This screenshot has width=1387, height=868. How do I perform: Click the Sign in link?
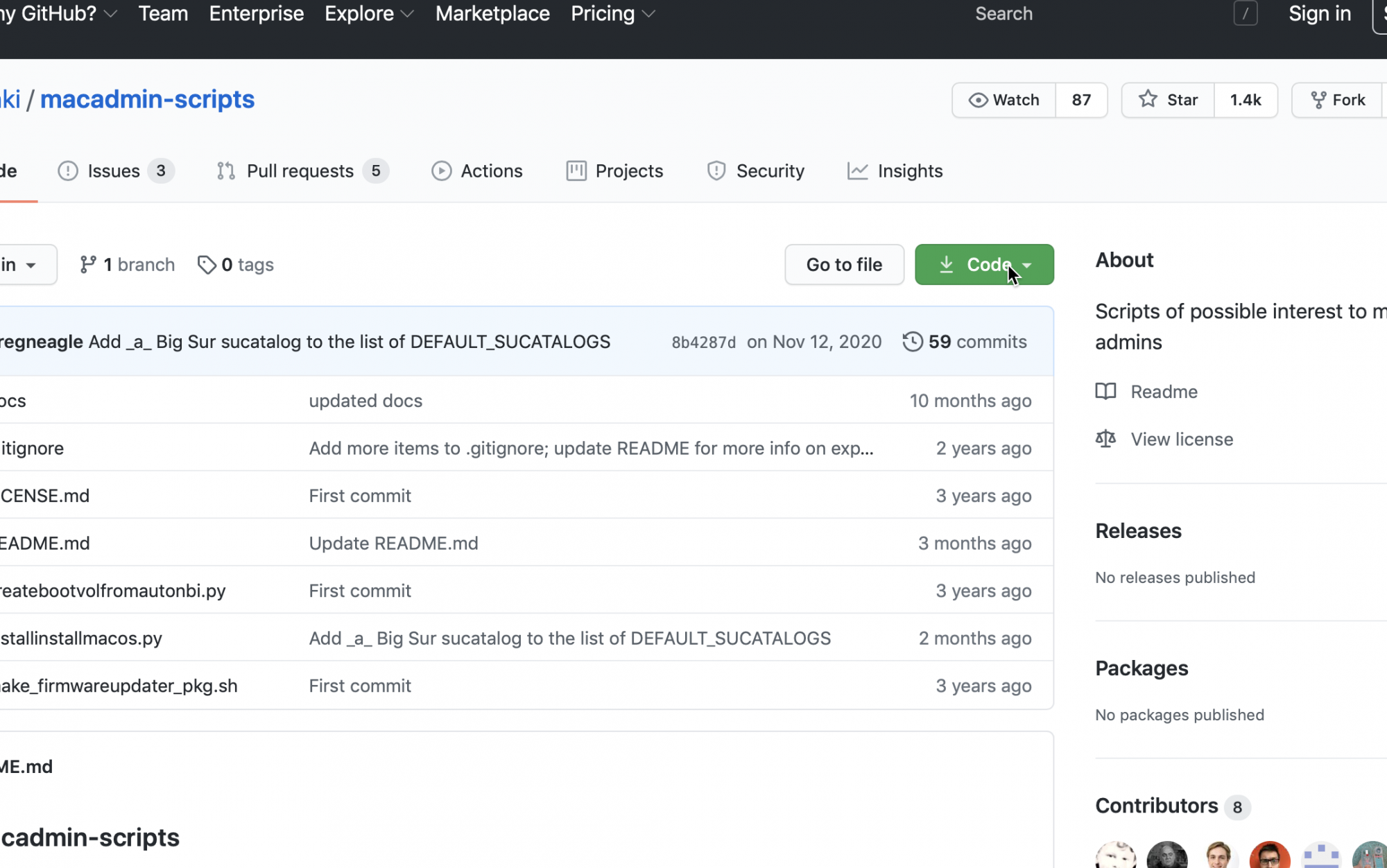(1320, 14)
